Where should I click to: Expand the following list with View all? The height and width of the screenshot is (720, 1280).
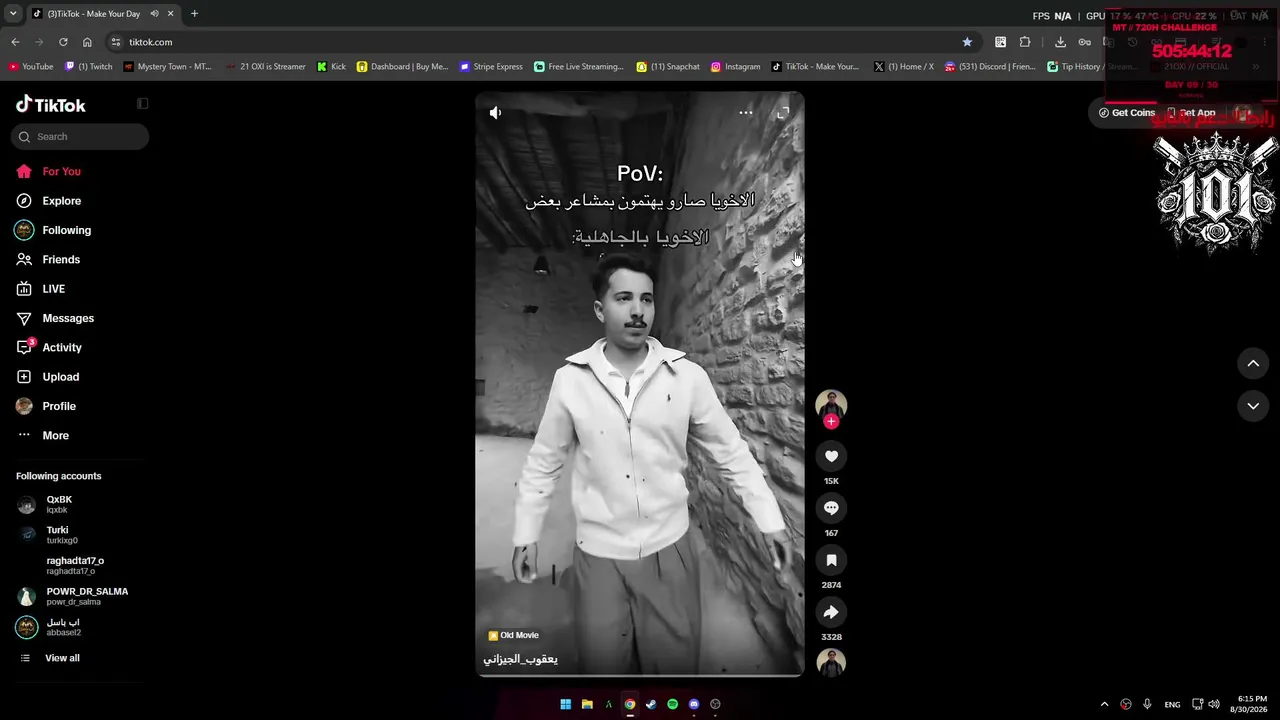(50, 658)
